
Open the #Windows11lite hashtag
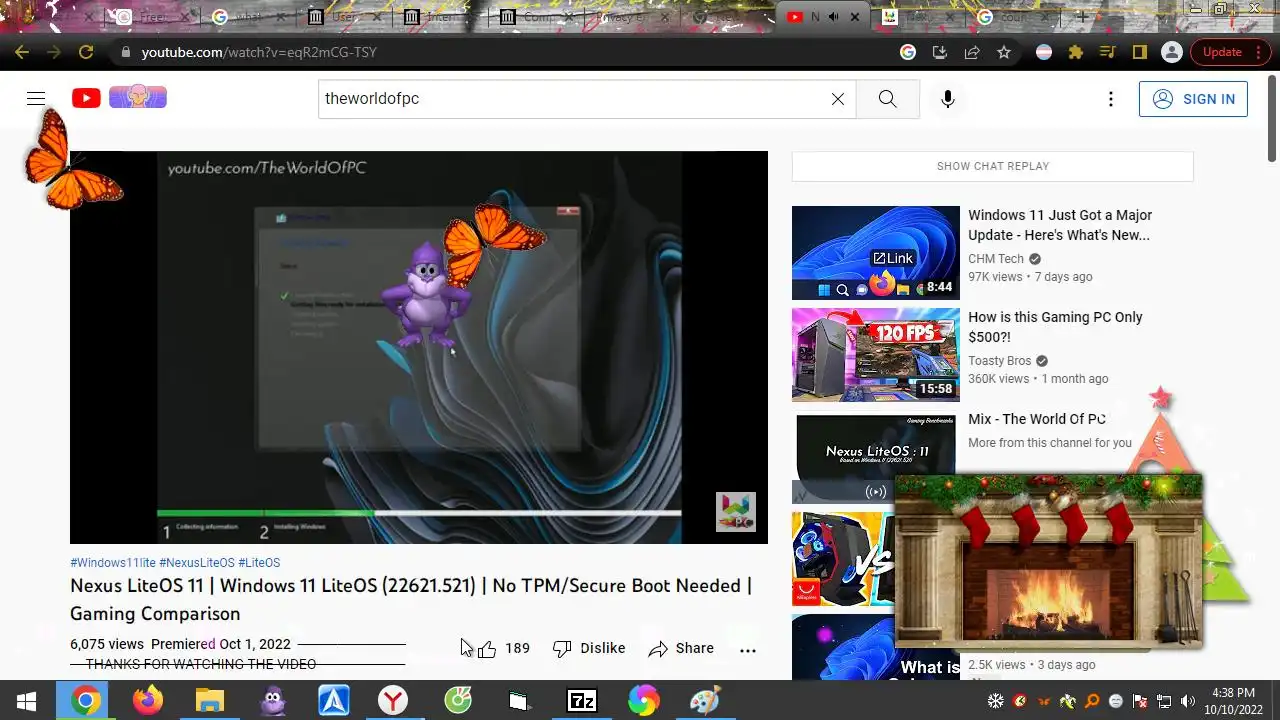point(113,563)
